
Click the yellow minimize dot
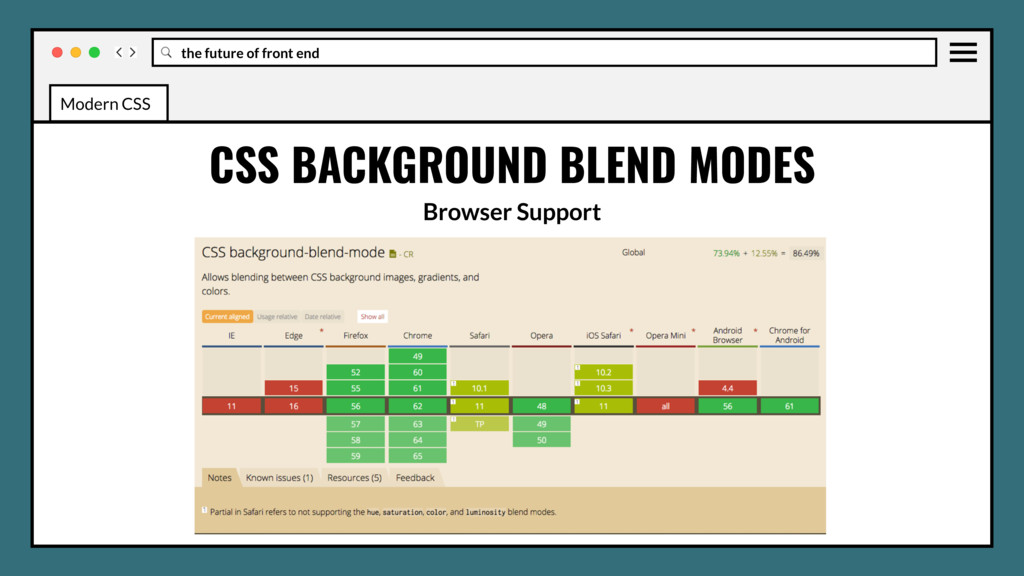[x=76, y=52]
